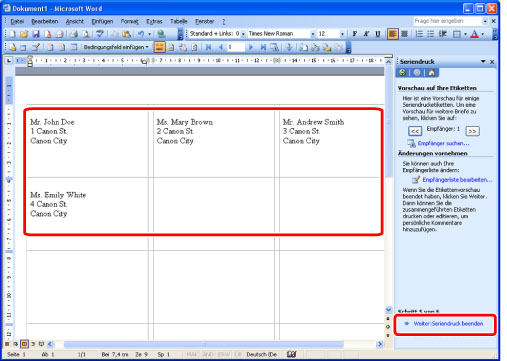Click the Print icon in the toolbar

(x=73, y=34)
